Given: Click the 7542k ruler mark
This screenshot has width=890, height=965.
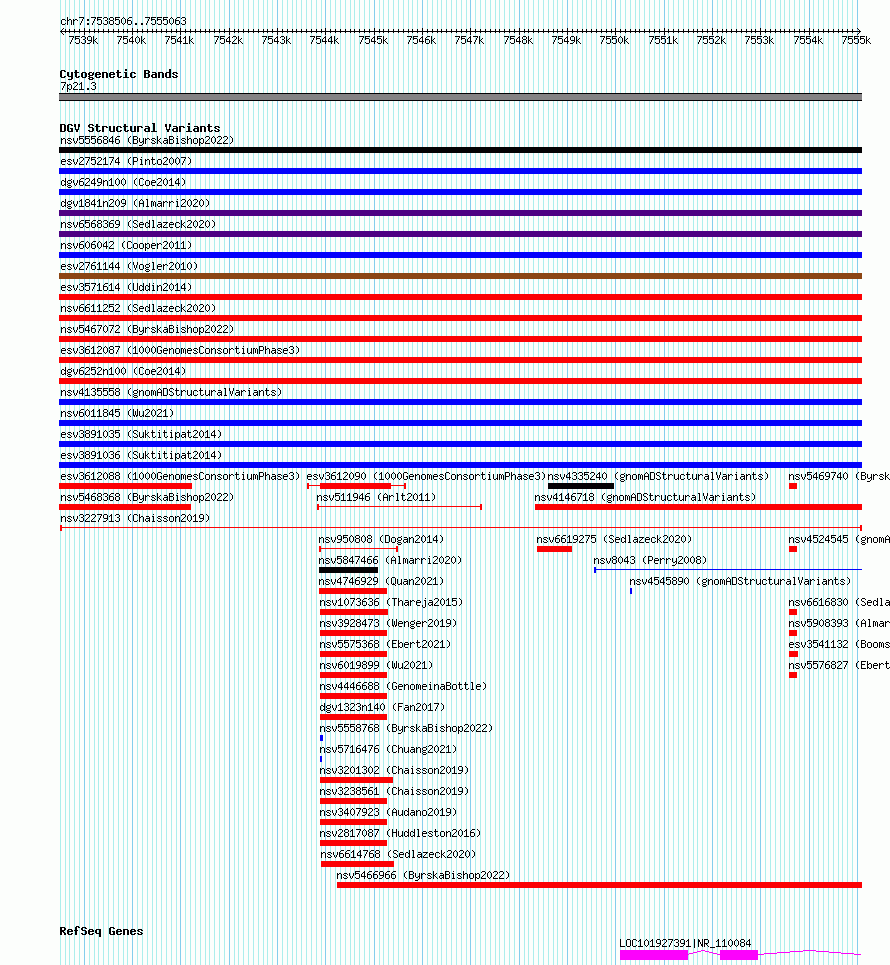Looking at the screenshot, I should click(228, 40).
